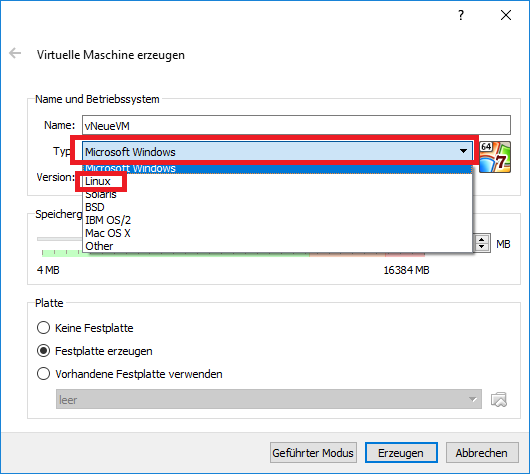Select Vorhandene Festplatte verwenden option
The height and width of the screenshot is (474, 530).
coord(43,374)
